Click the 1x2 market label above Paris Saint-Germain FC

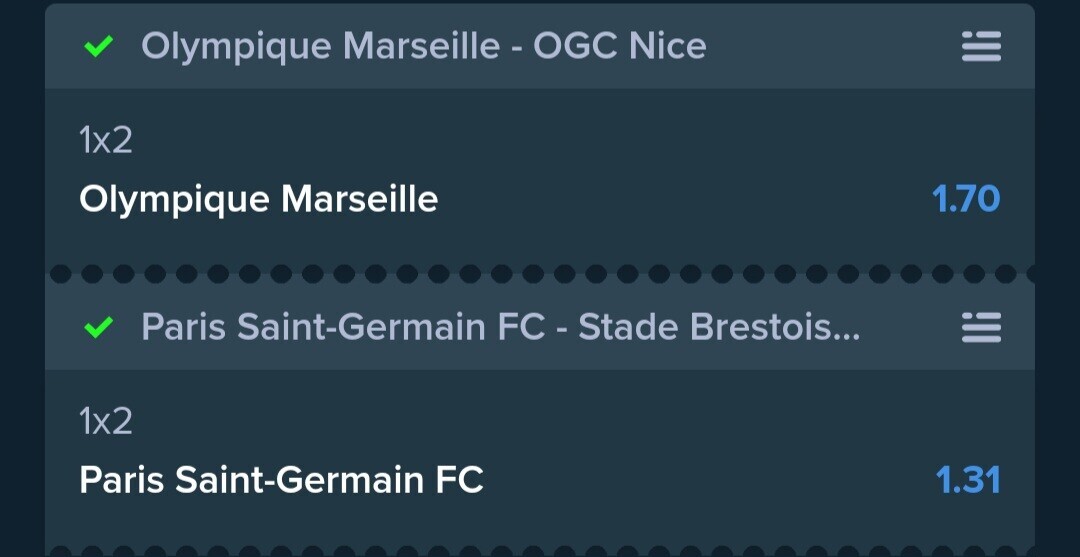pyautogui.click(x=105, y=421)
